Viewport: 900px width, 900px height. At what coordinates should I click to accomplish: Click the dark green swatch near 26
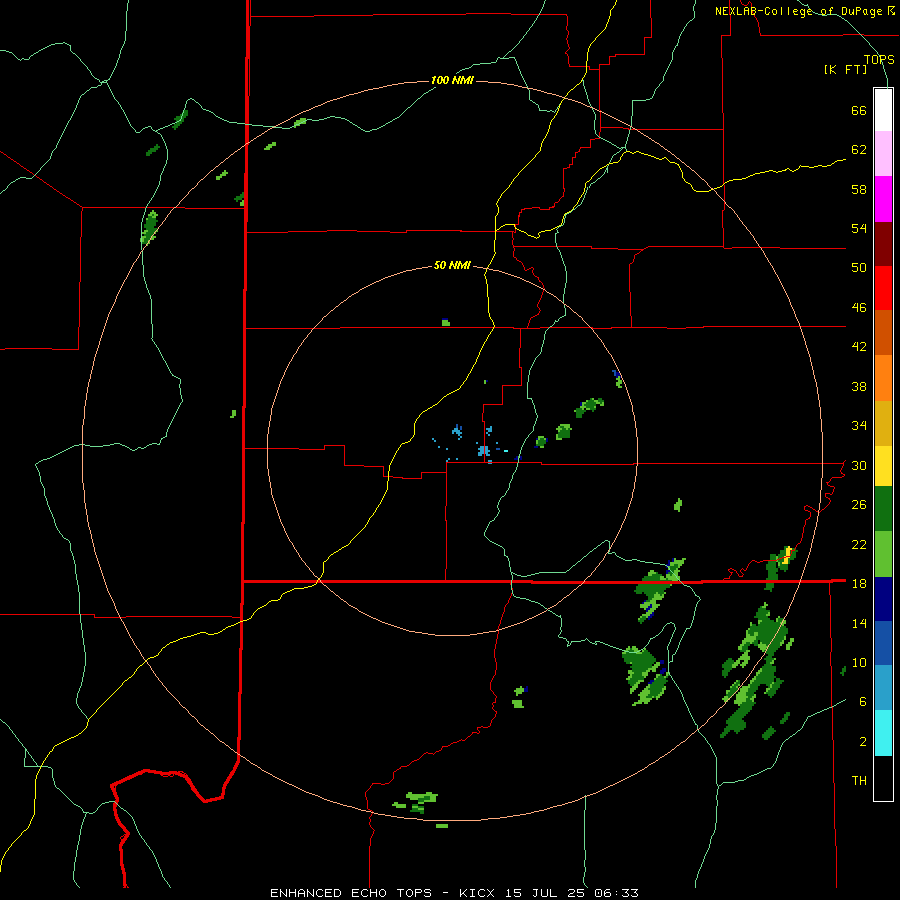click(883, 509)
